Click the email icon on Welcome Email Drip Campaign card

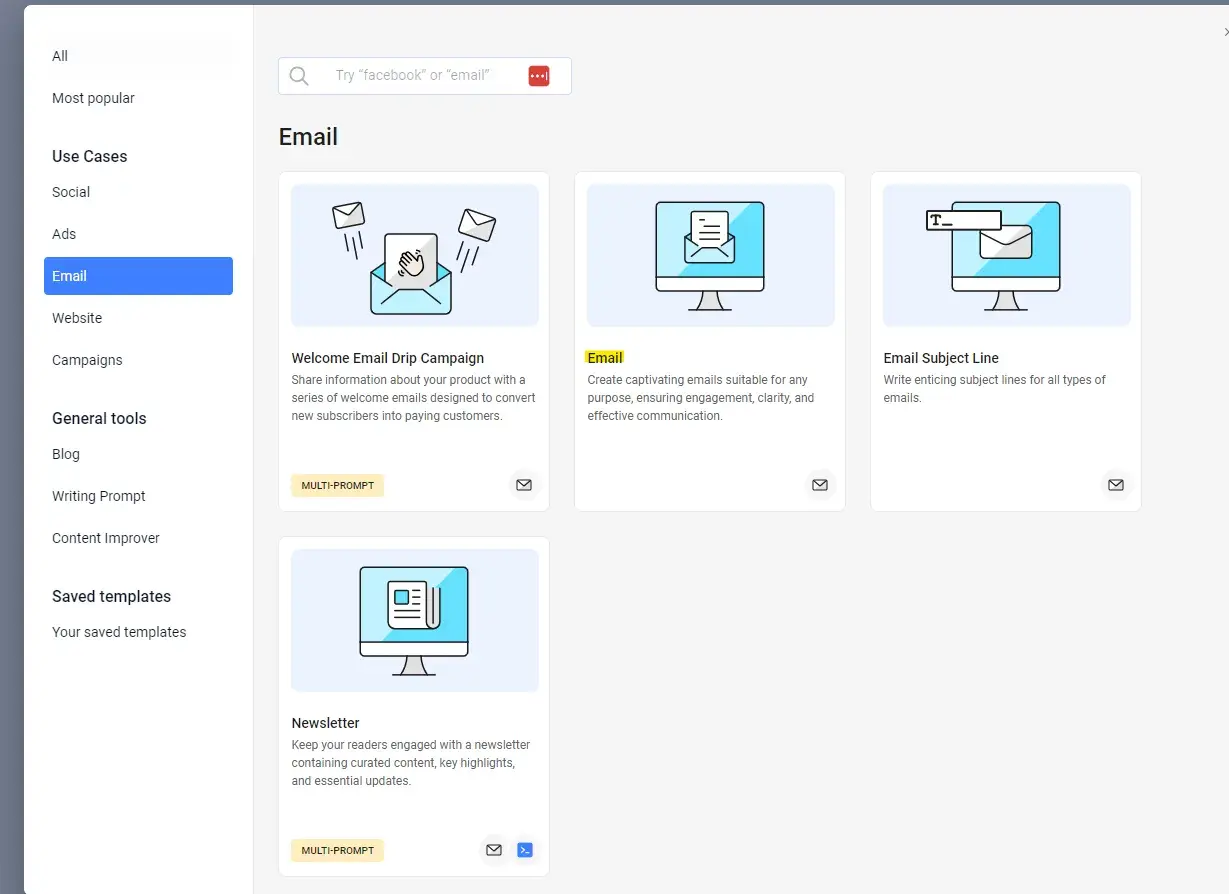coord(523,485)
